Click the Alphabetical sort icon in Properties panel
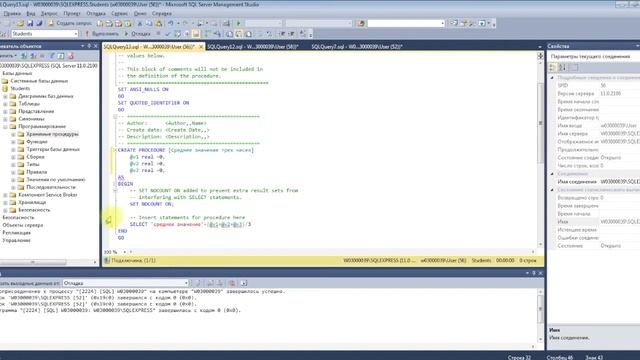640x360 pixels. point(562,67)
